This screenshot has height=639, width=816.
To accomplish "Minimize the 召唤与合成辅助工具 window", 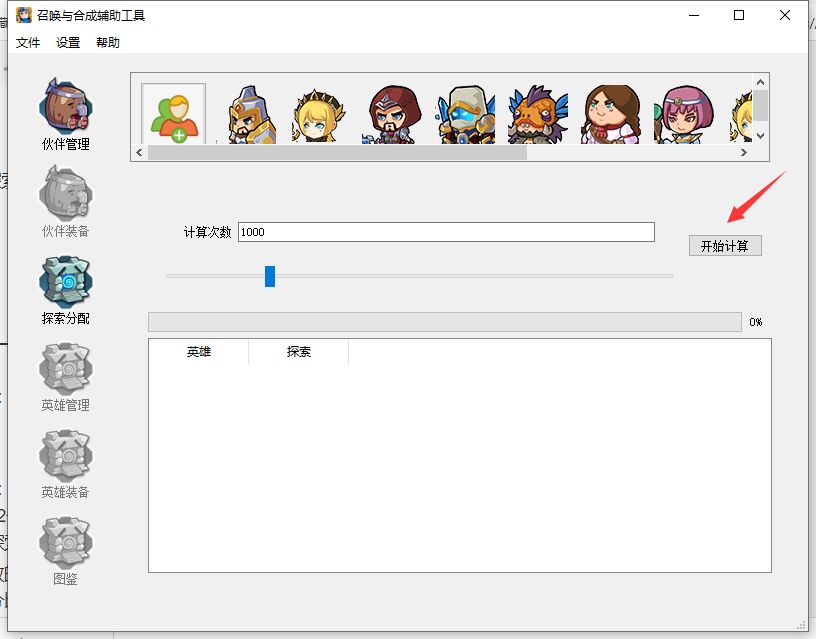I will click(x=694, y=15).
